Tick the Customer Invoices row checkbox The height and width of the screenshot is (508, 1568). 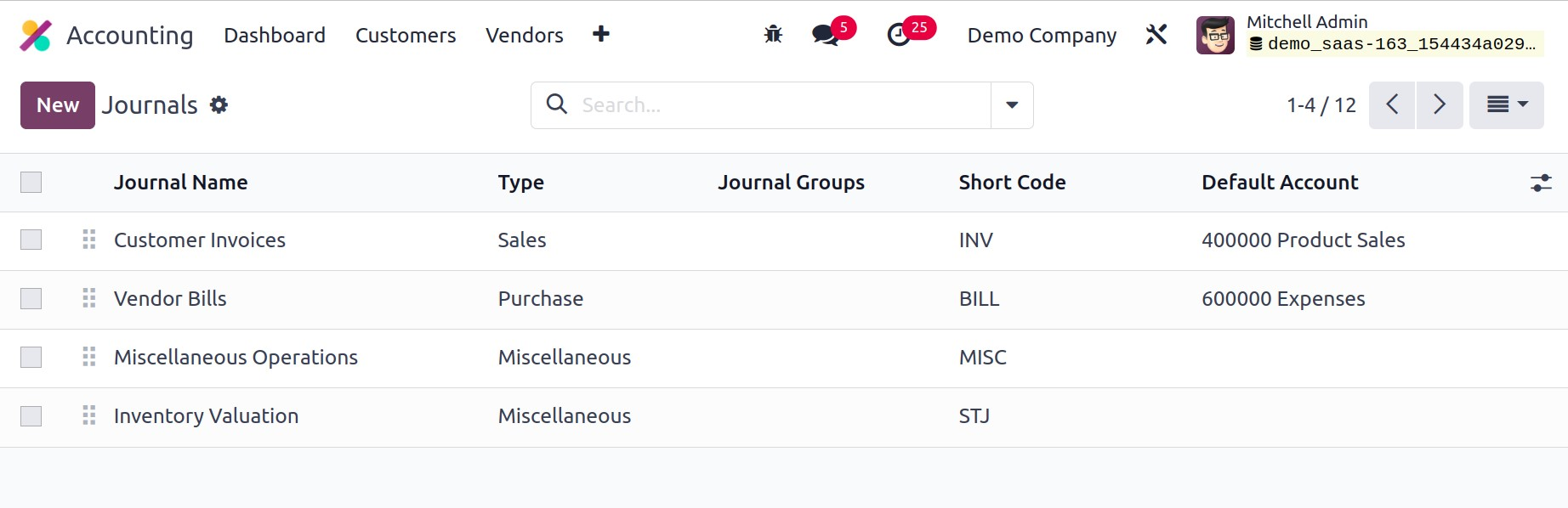coord(31,240)
